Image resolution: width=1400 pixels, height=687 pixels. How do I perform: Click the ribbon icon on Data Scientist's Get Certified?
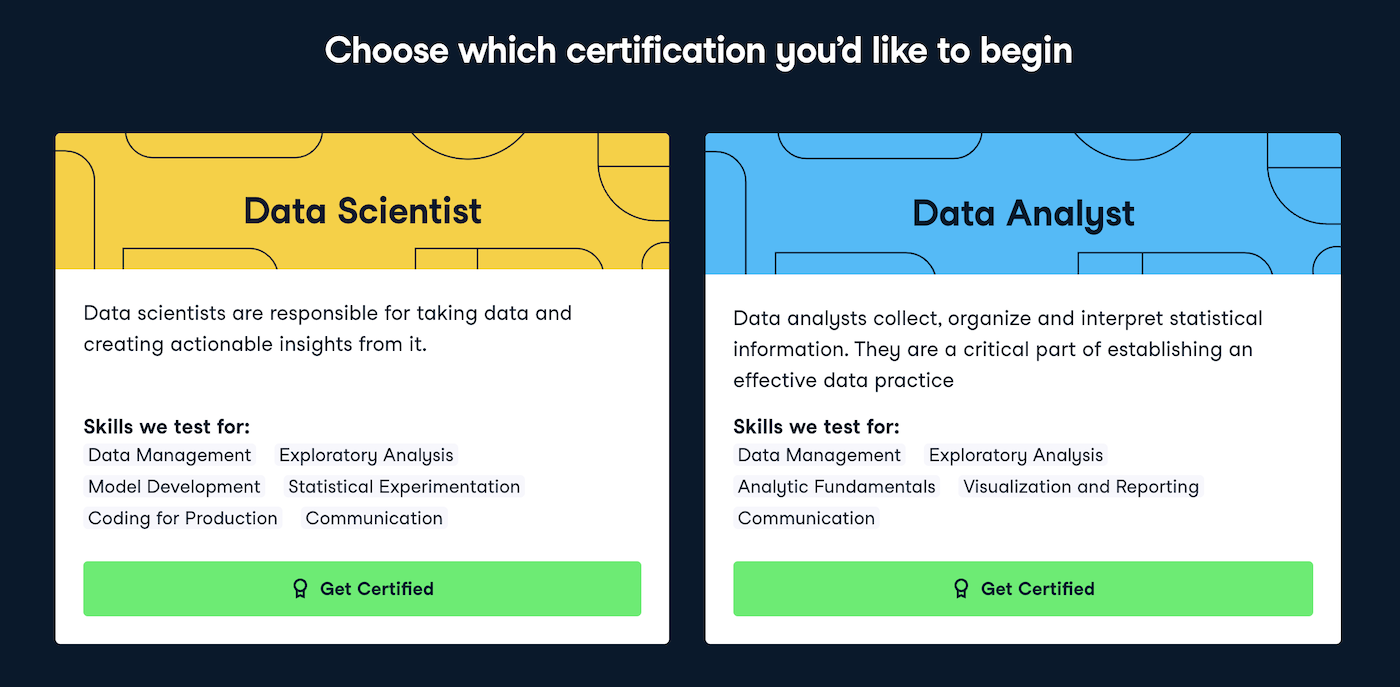(299, 589)
